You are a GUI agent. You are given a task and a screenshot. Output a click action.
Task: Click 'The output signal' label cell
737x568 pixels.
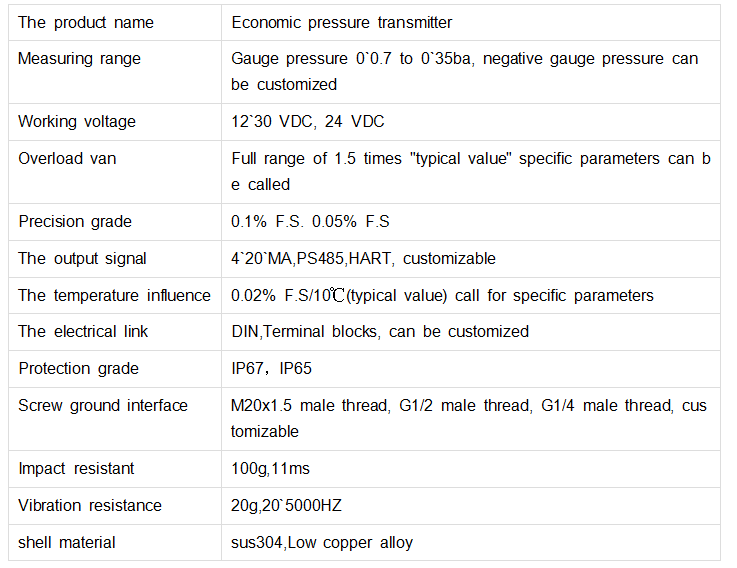pyautogui.click(x=82, y=258)
